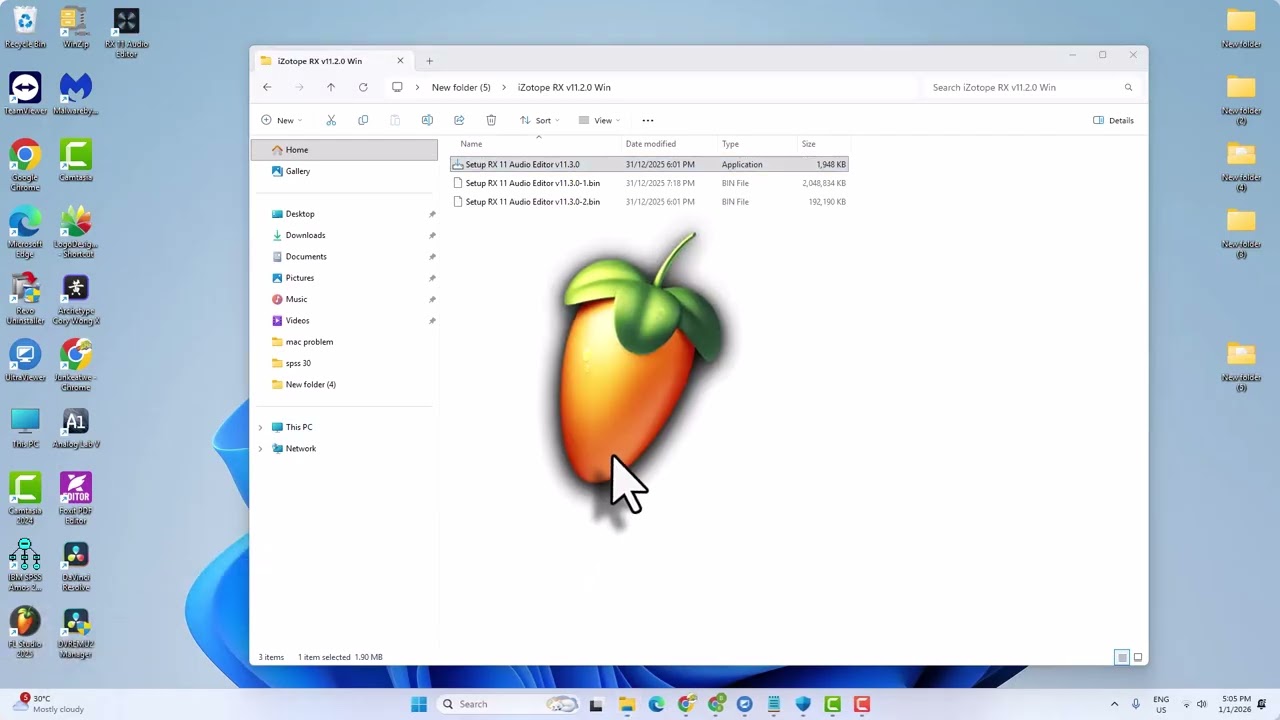Expand This PC in navigation pane
The image size is (1280, 720).
click(x=261, y=427)
